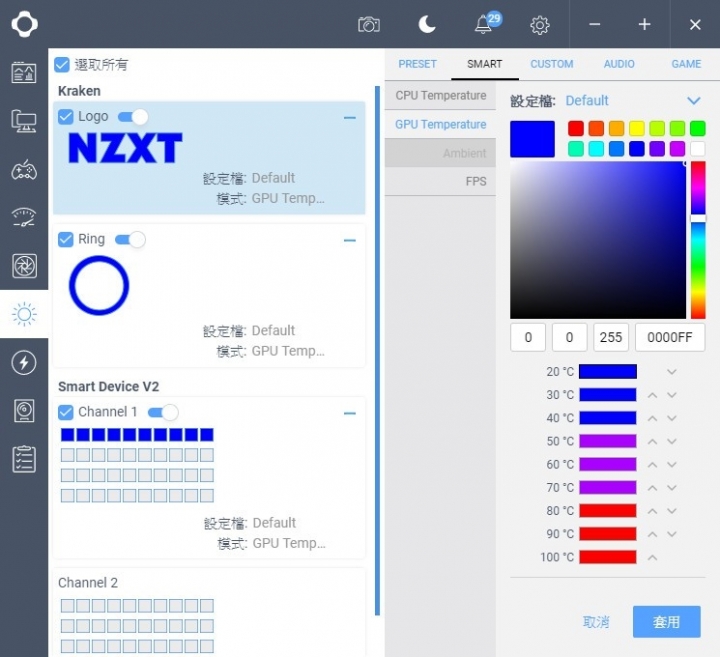The width and height of the screenshot is (720, 657).
Task: Switch to the SMART tab
Action: (484, 64)
